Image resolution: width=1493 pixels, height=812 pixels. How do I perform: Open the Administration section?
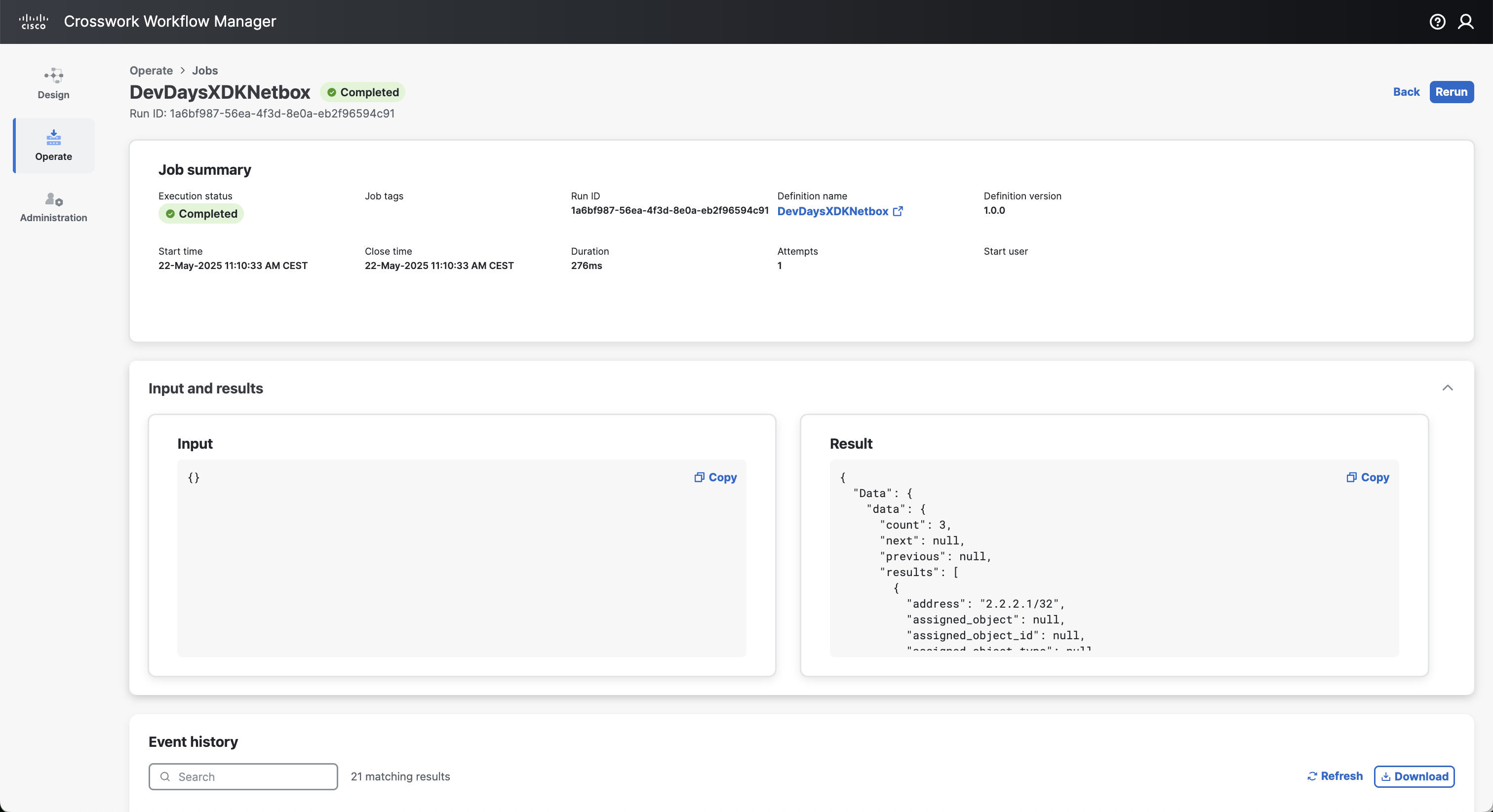point(53,207)
